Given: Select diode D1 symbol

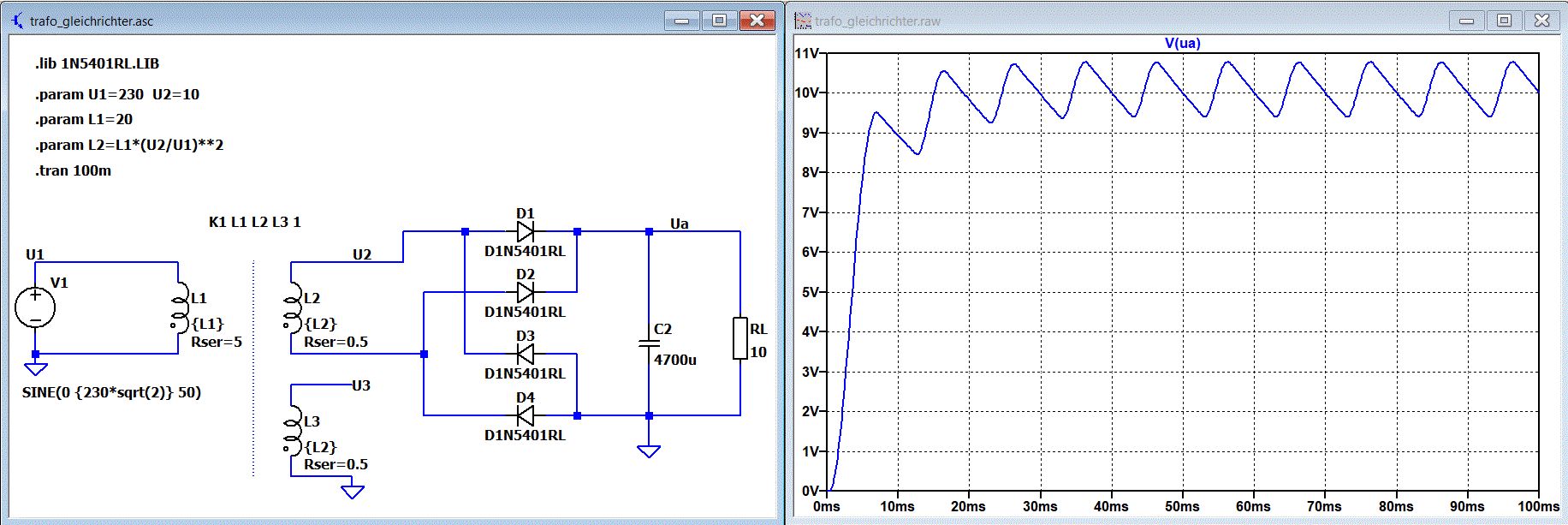Looking at the screenshot, I should [x=526, y=231].
